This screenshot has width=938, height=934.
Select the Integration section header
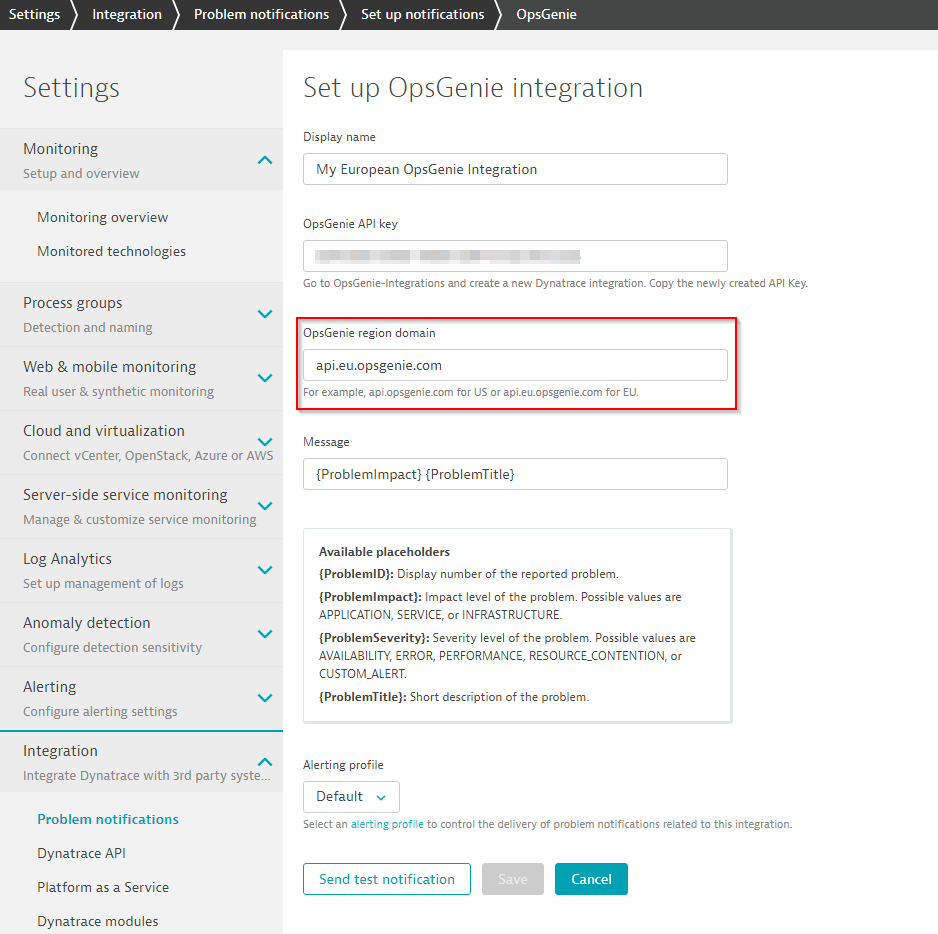pos(141,762)
